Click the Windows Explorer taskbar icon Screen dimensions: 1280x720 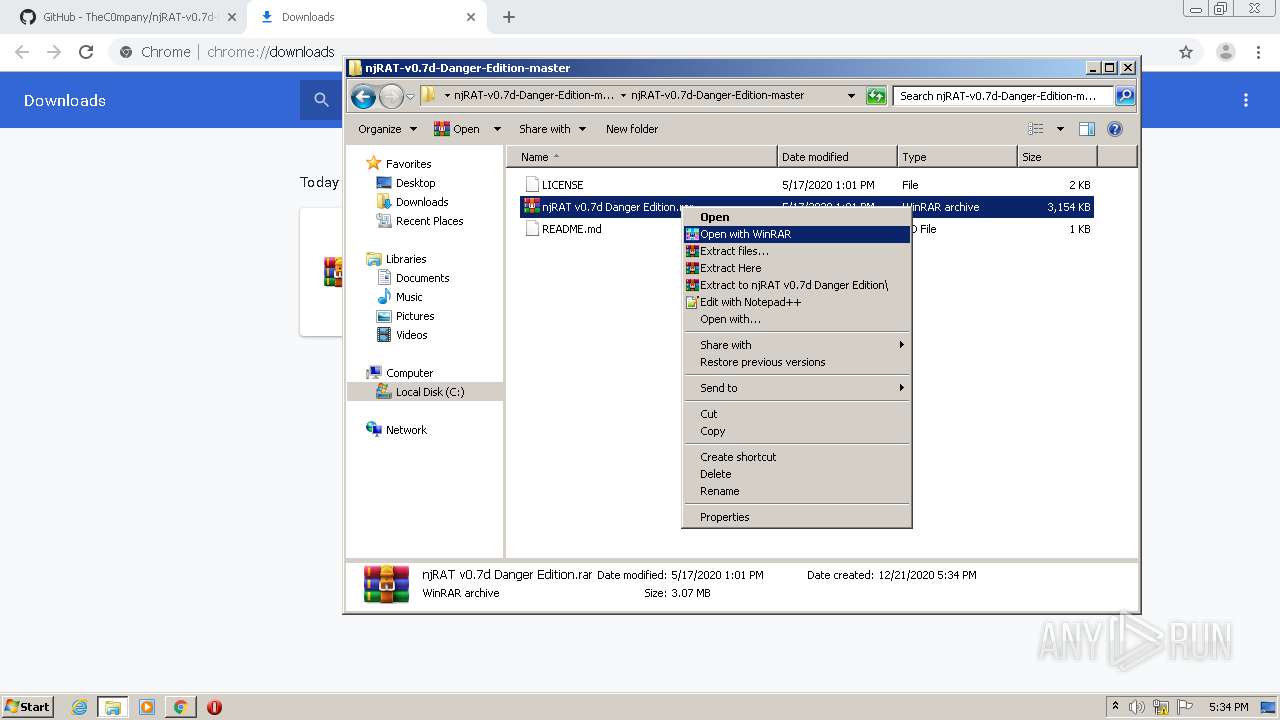tap(113, 707)
